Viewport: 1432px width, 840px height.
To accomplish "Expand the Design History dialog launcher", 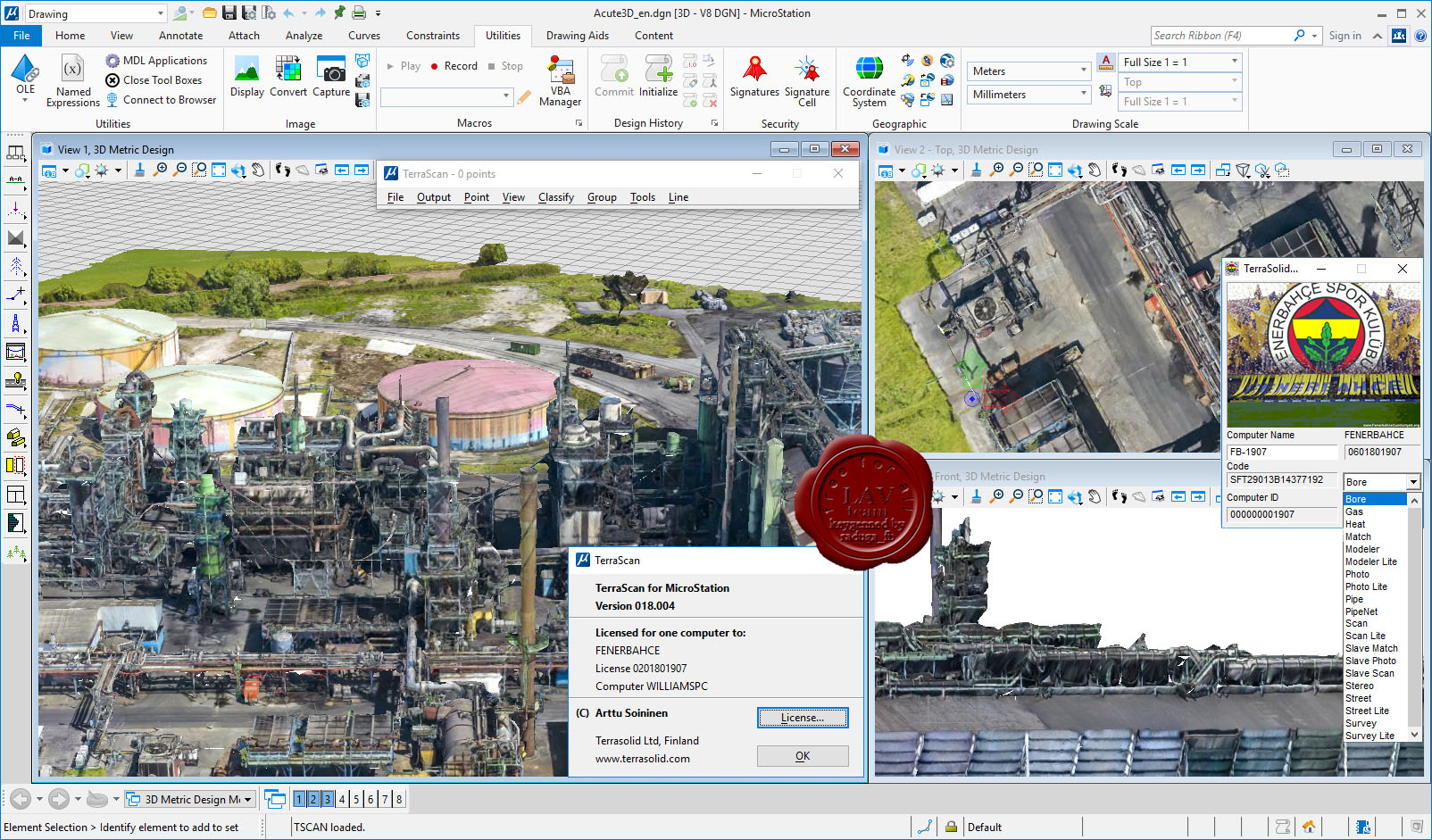I will (x=714, y=123).
